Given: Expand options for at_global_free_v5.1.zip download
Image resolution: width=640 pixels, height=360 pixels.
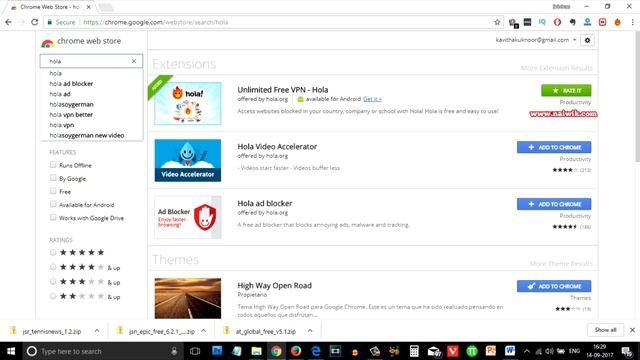Looking at the screenshot, I should point(310,331).
